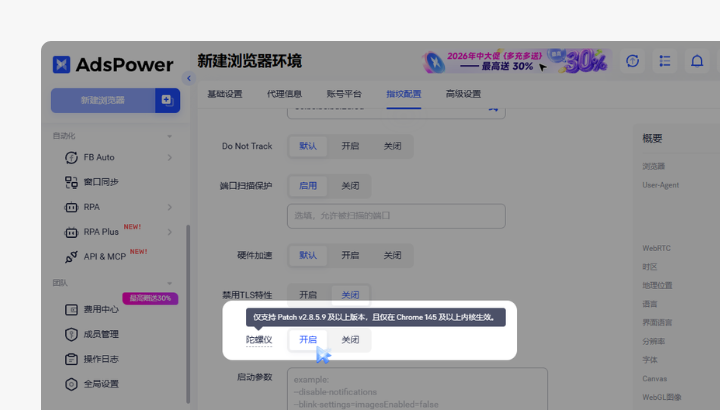
Task: Turn 陀螺仪 off with 关闭
Action: tap(350, 340)
